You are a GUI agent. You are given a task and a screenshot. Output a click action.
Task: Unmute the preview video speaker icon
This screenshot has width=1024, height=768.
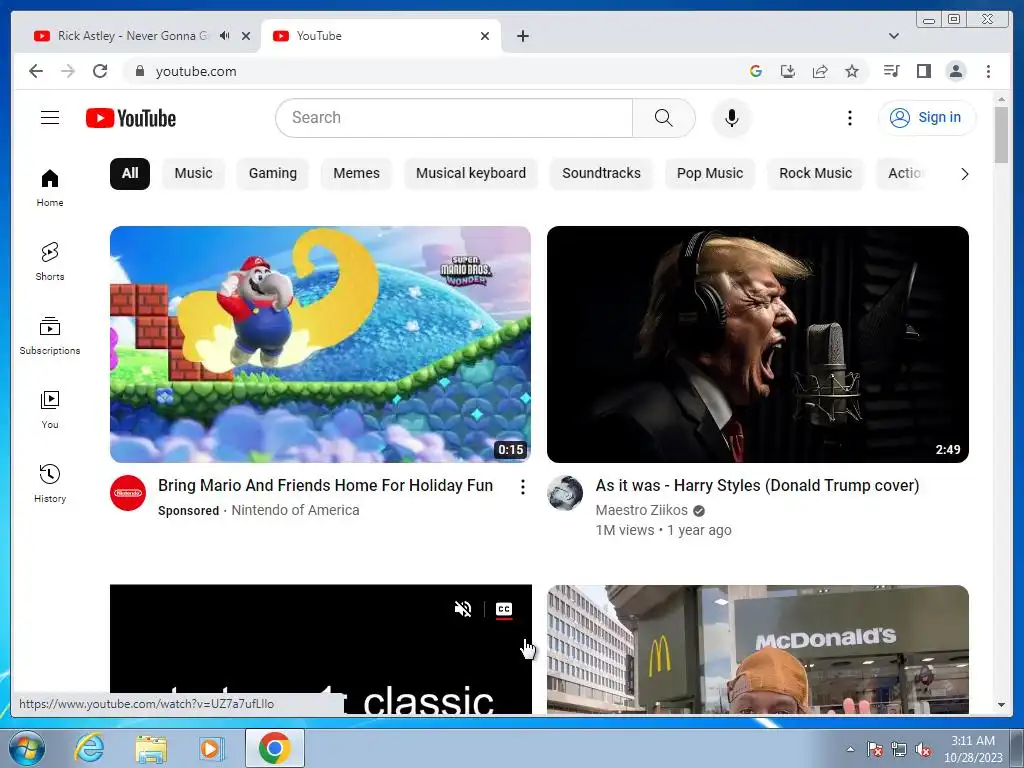463,609
